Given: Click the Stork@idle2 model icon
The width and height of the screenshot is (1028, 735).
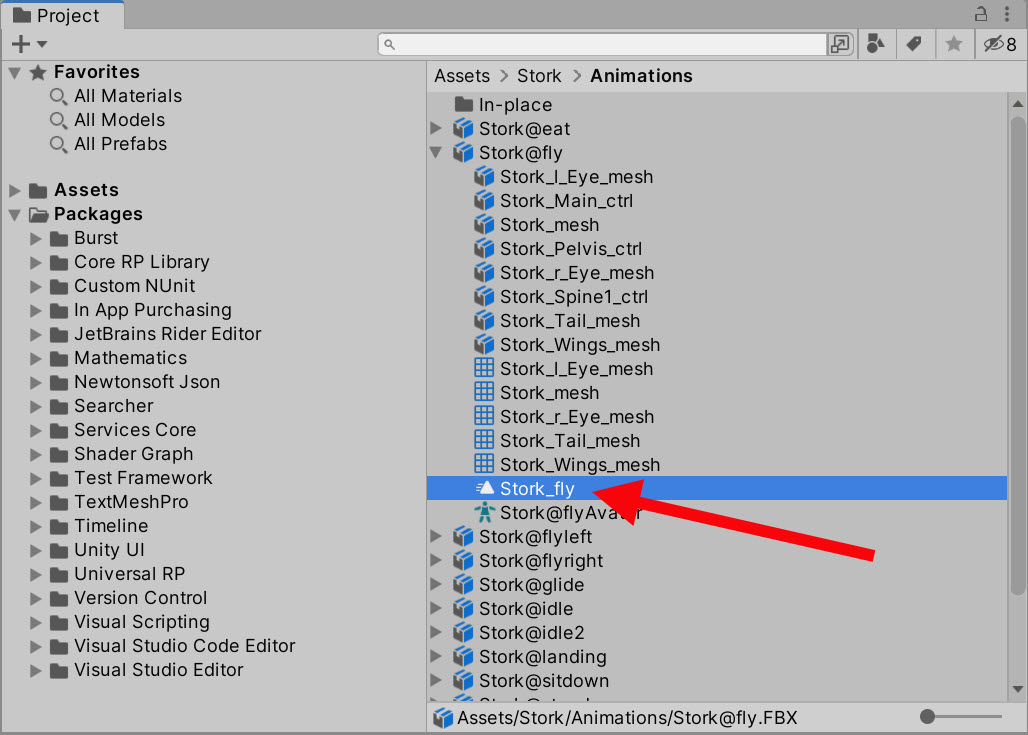Looking at the screenshot, I should [x=463, y=633].
